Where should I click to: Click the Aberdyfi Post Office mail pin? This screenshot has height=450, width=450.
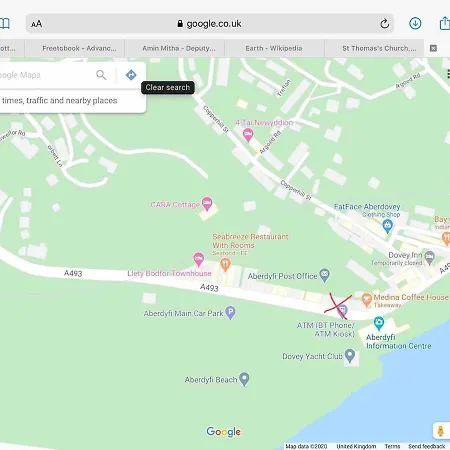[x=324, y=275]
